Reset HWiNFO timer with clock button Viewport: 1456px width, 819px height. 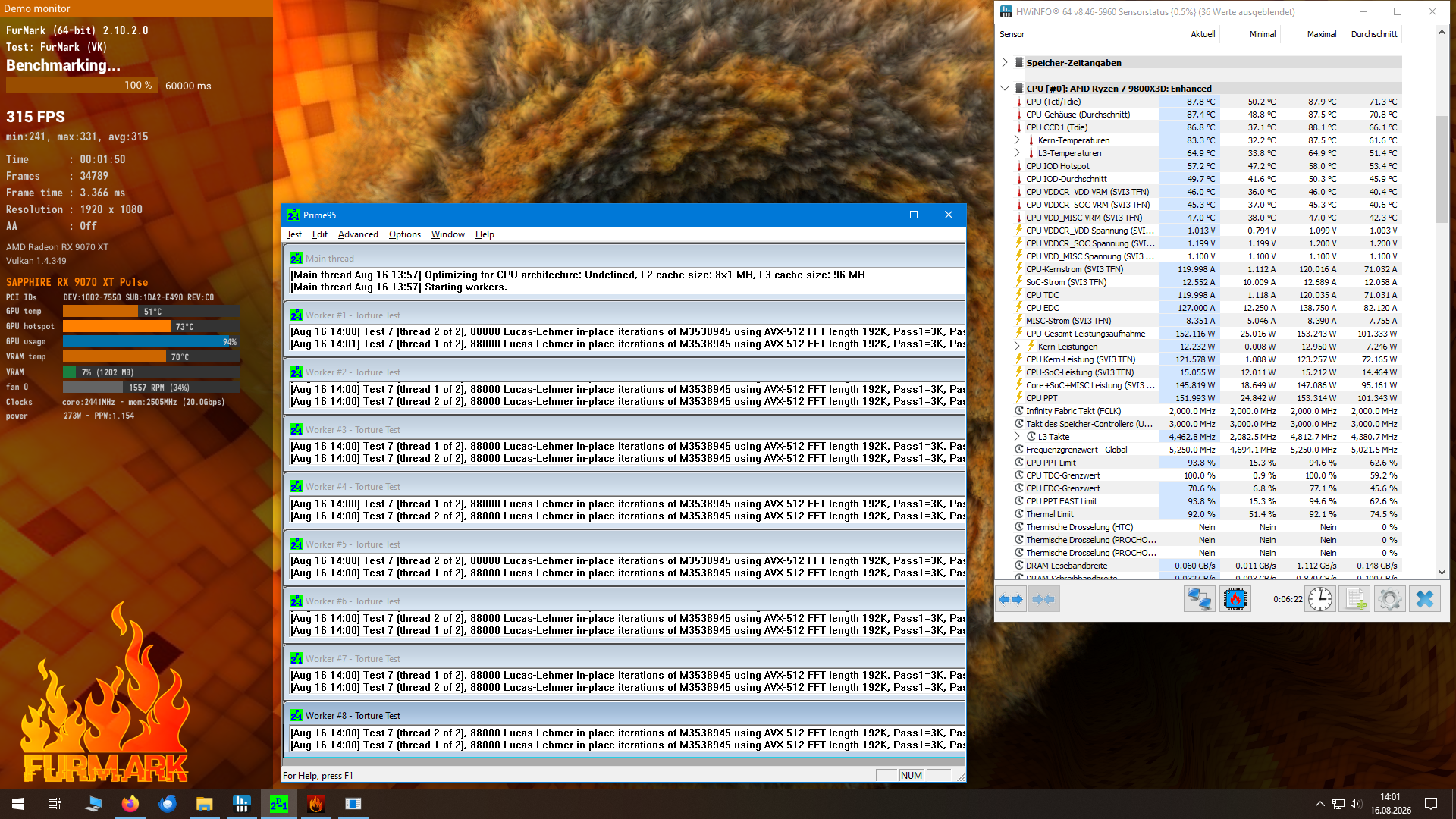1320,599
